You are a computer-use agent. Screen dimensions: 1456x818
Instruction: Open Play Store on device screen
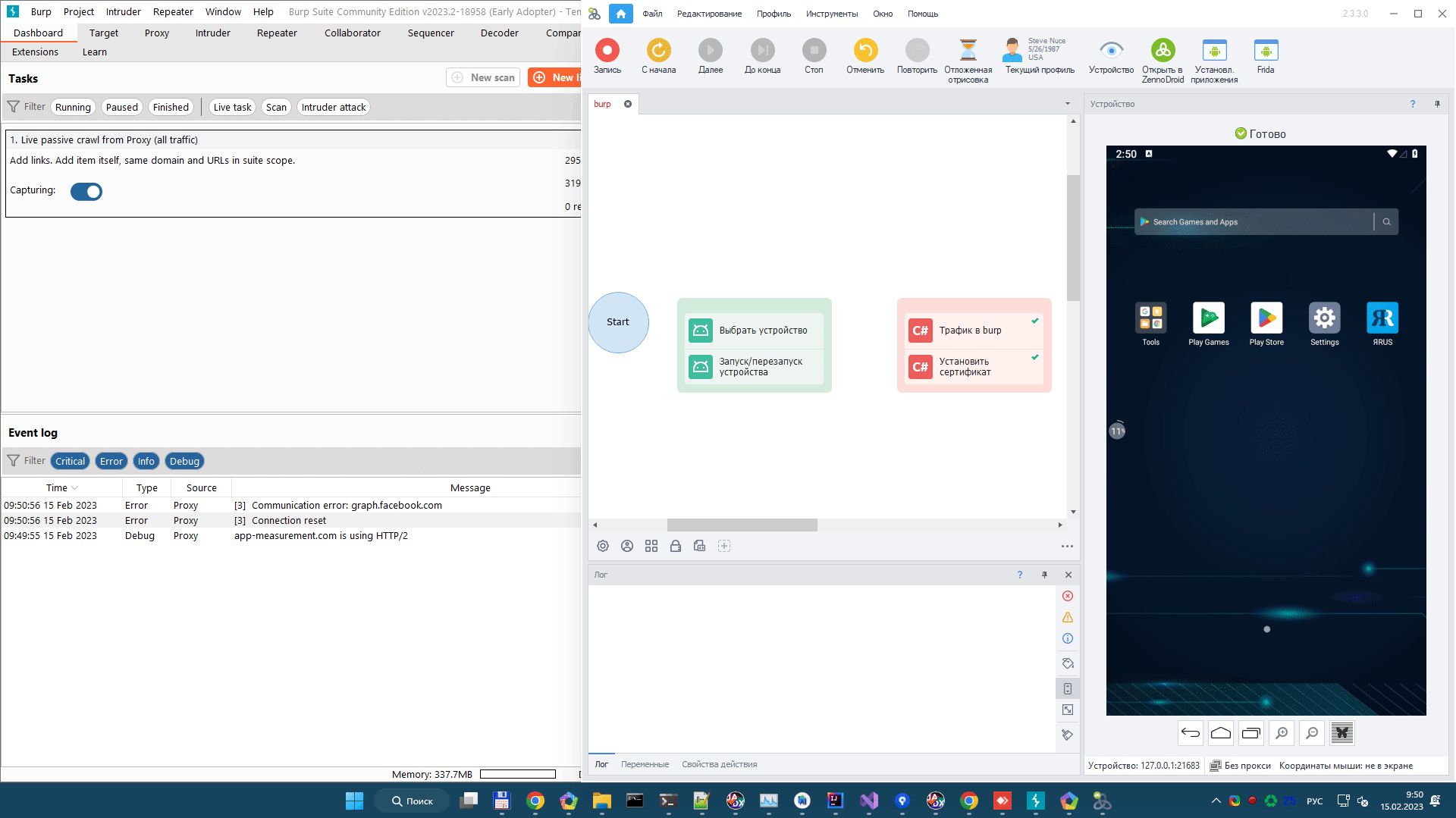(1266, 324)
